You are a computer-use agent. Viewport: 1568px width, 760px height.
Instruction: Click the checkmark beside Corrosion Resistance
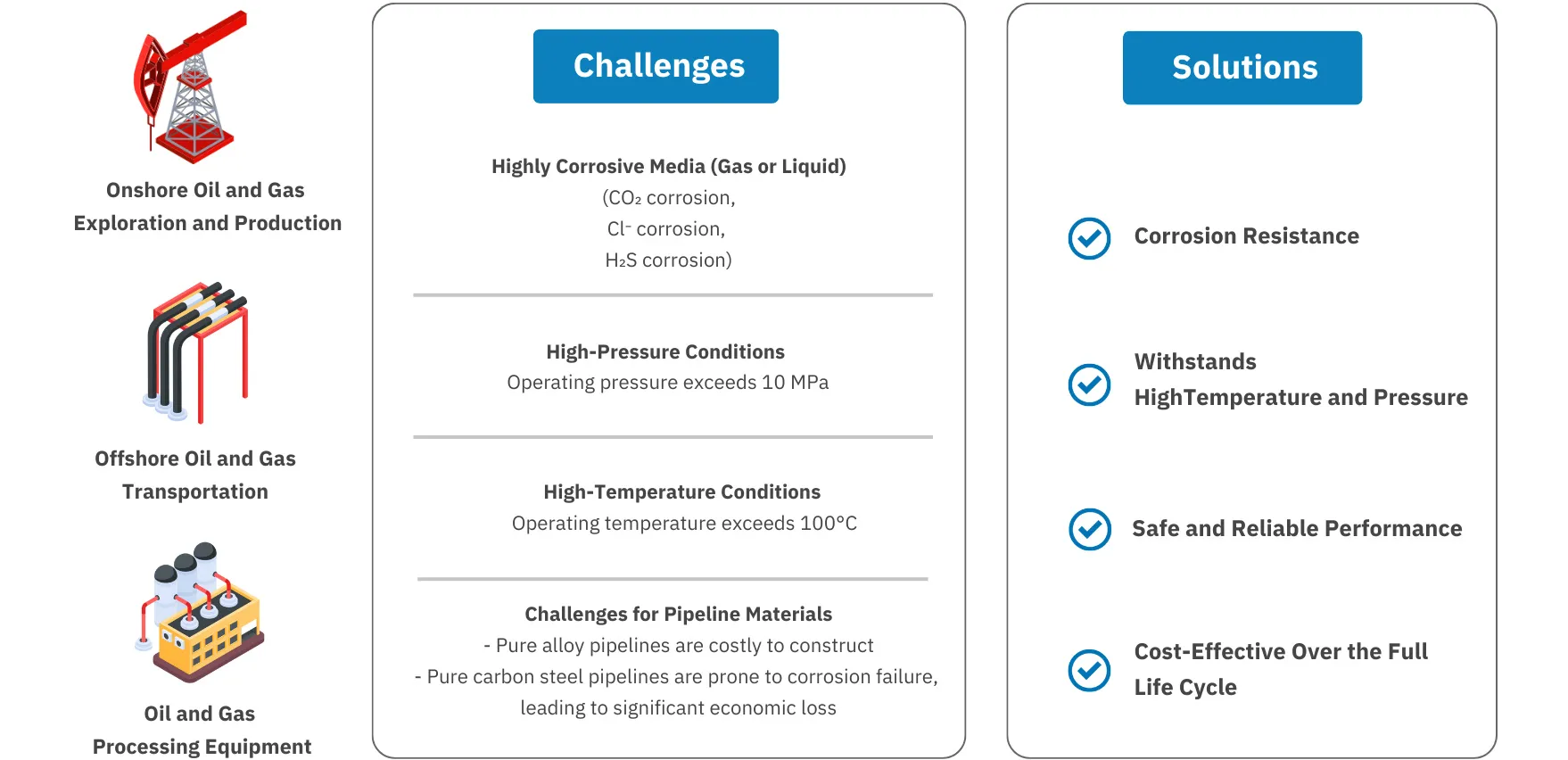click(x=1089, y=238)
